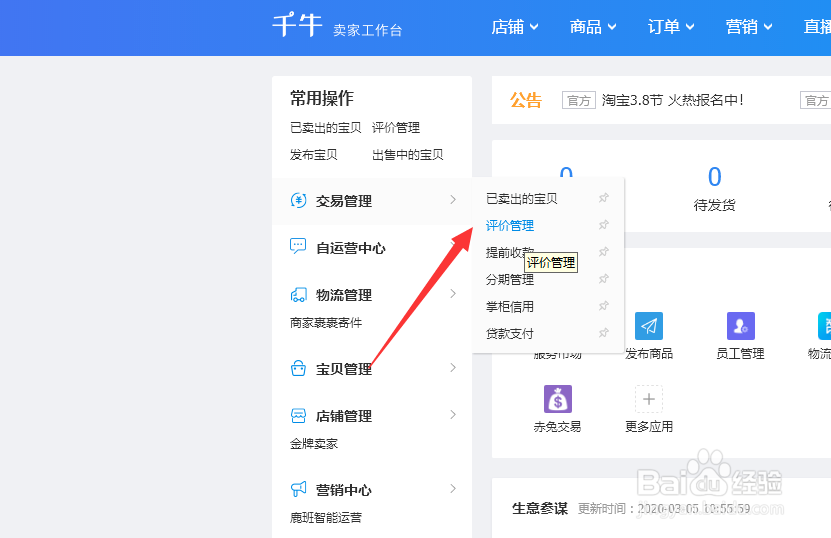Click the 交易管理 menu label

344,201
